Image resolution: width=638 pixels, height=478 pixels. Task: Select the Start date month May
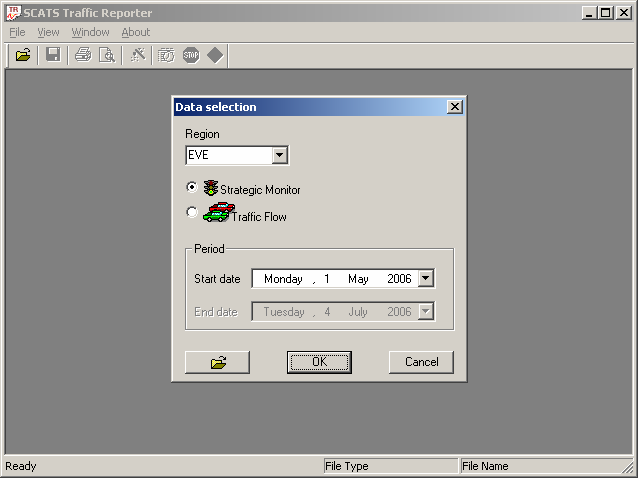click(358, 279)
